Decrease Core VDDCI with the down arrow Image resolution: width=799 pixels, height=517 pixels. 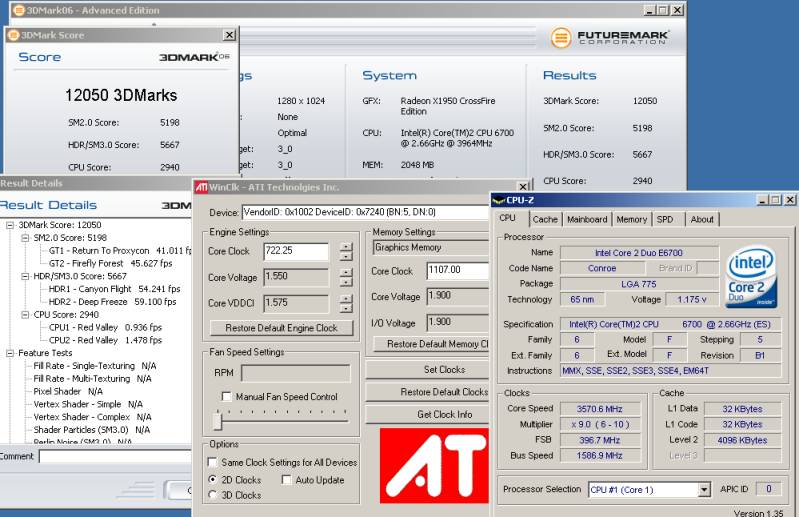point(346,308)
